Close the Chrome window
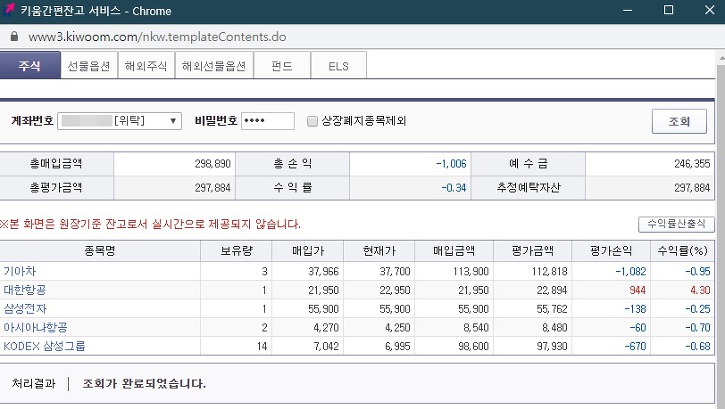Image resolution: width=725 pixels, height=409 pixels. tap(710, 10)
